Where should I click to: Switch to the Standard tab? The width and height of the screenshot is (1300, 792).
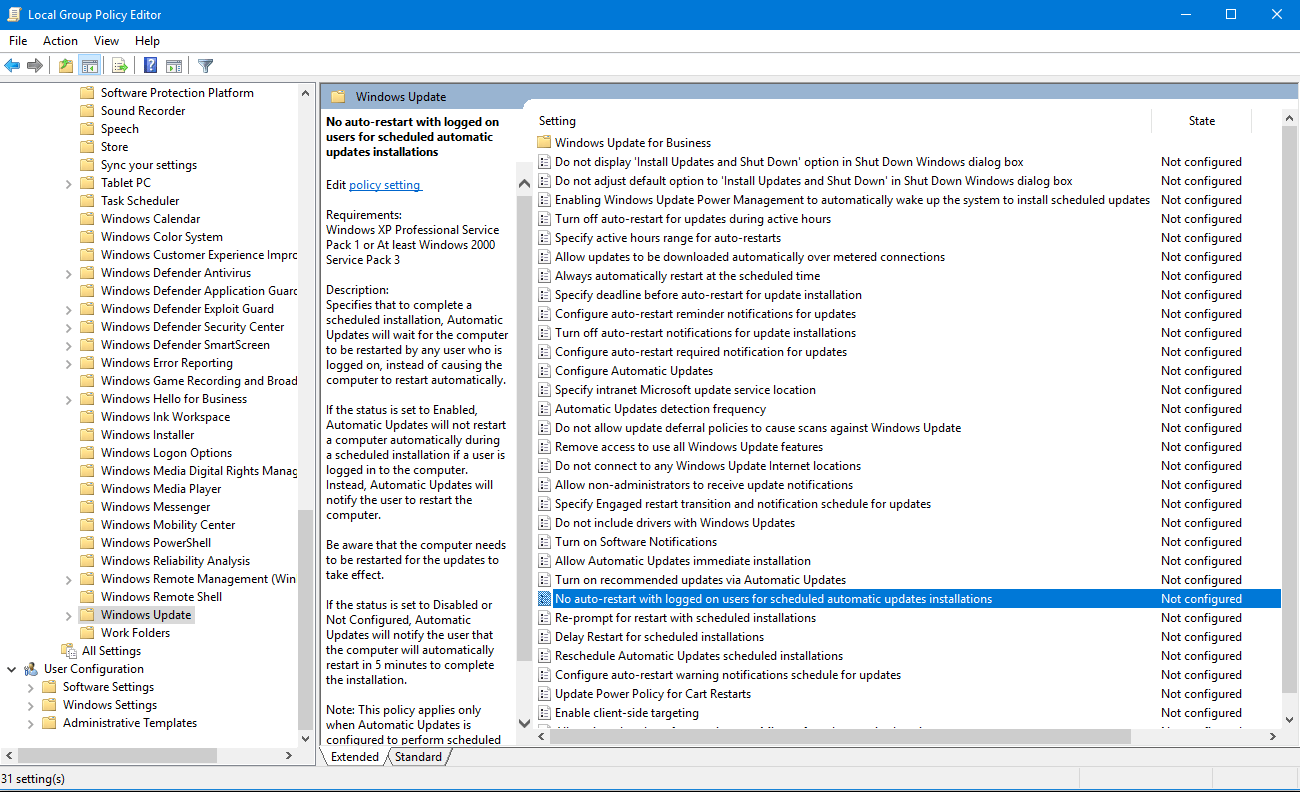click(418, 757)
